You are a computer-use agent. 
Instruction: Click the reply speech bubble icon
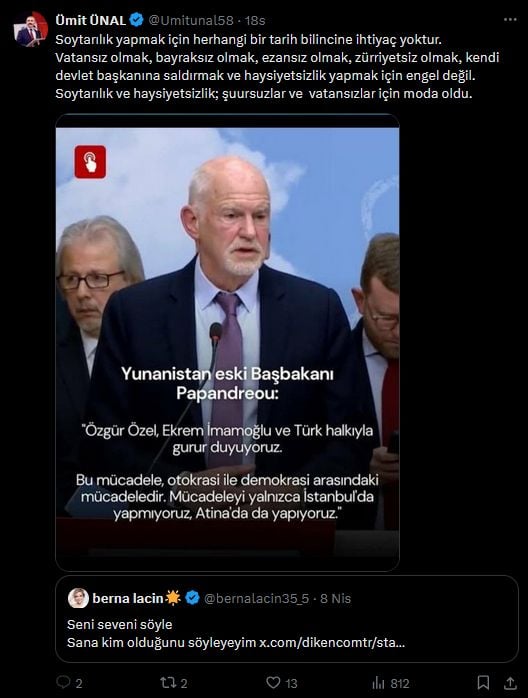[x=64, y=682]
